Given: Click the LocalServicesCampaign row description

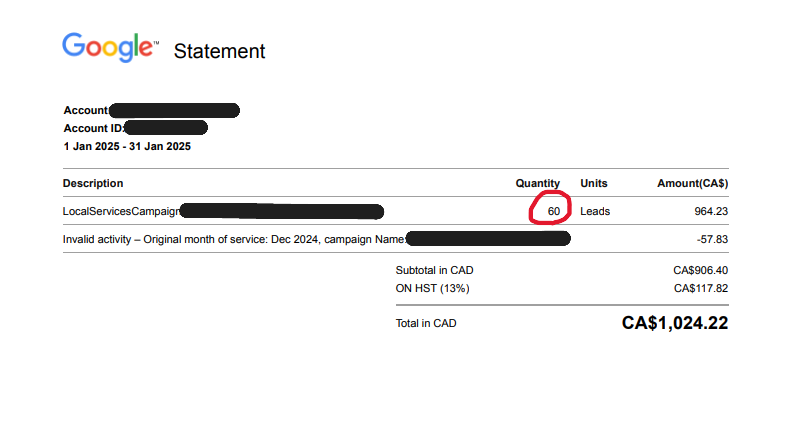Looking at the screenshot, I should click(x=121, y=211).
